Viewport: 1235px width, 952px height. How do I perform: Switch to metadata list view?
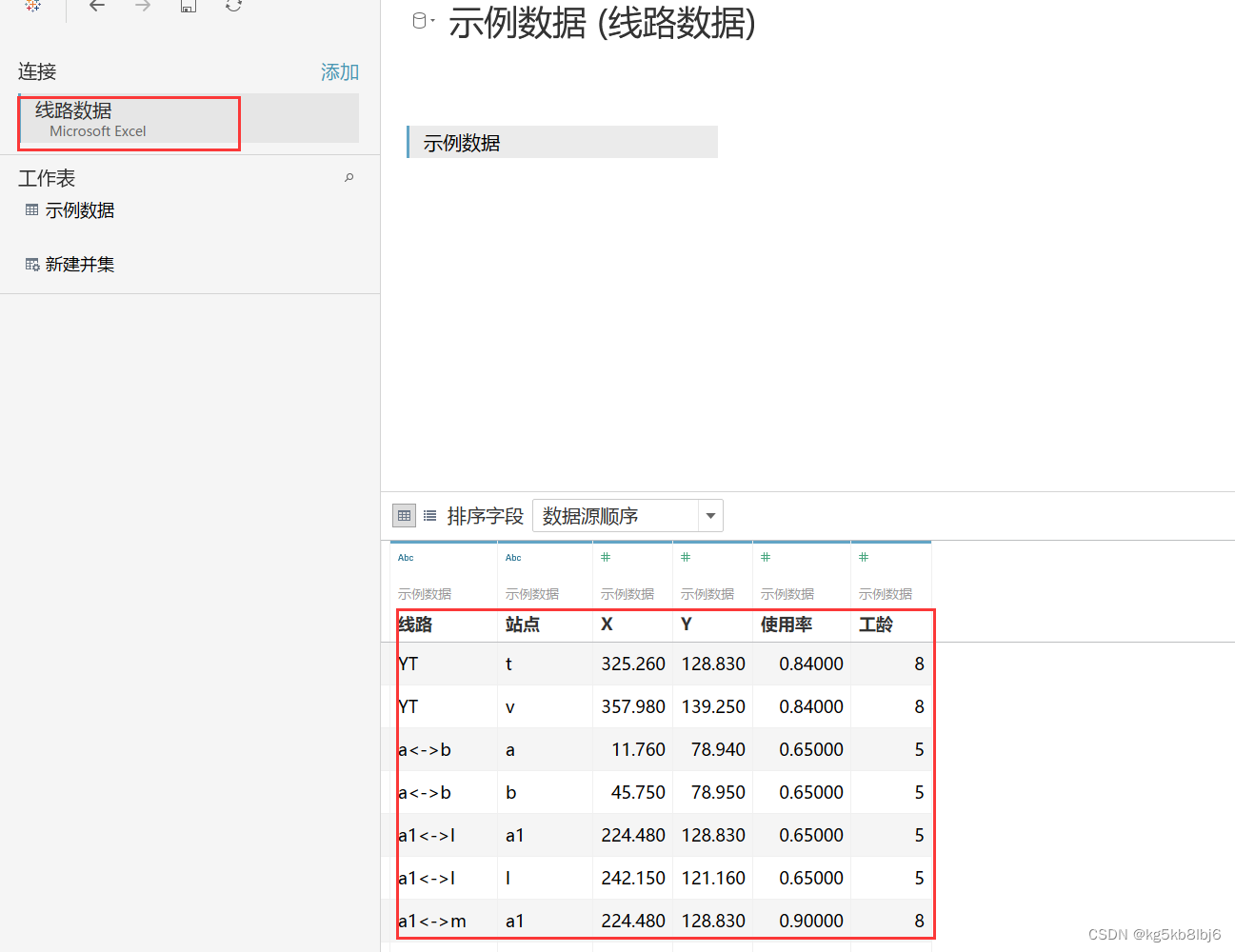point(430,516)
